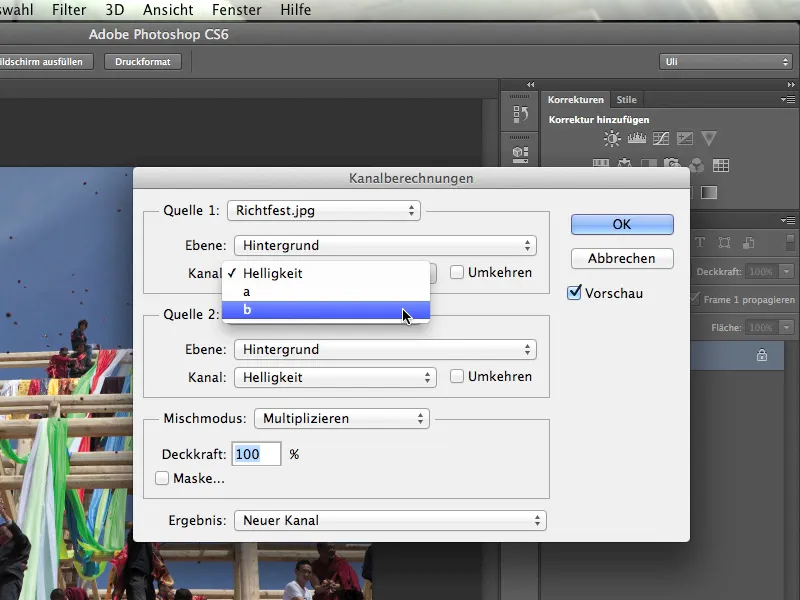Image resolution: width=800 pixels, height=600 pixels.
Task: Open the Ansicht menu
Action: click(x=168, y=10)
